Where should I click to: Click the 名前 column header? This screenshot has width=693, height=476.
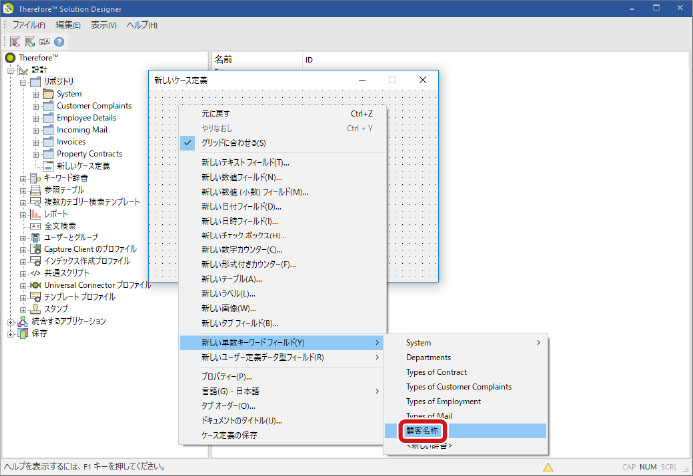click(224, 60)
